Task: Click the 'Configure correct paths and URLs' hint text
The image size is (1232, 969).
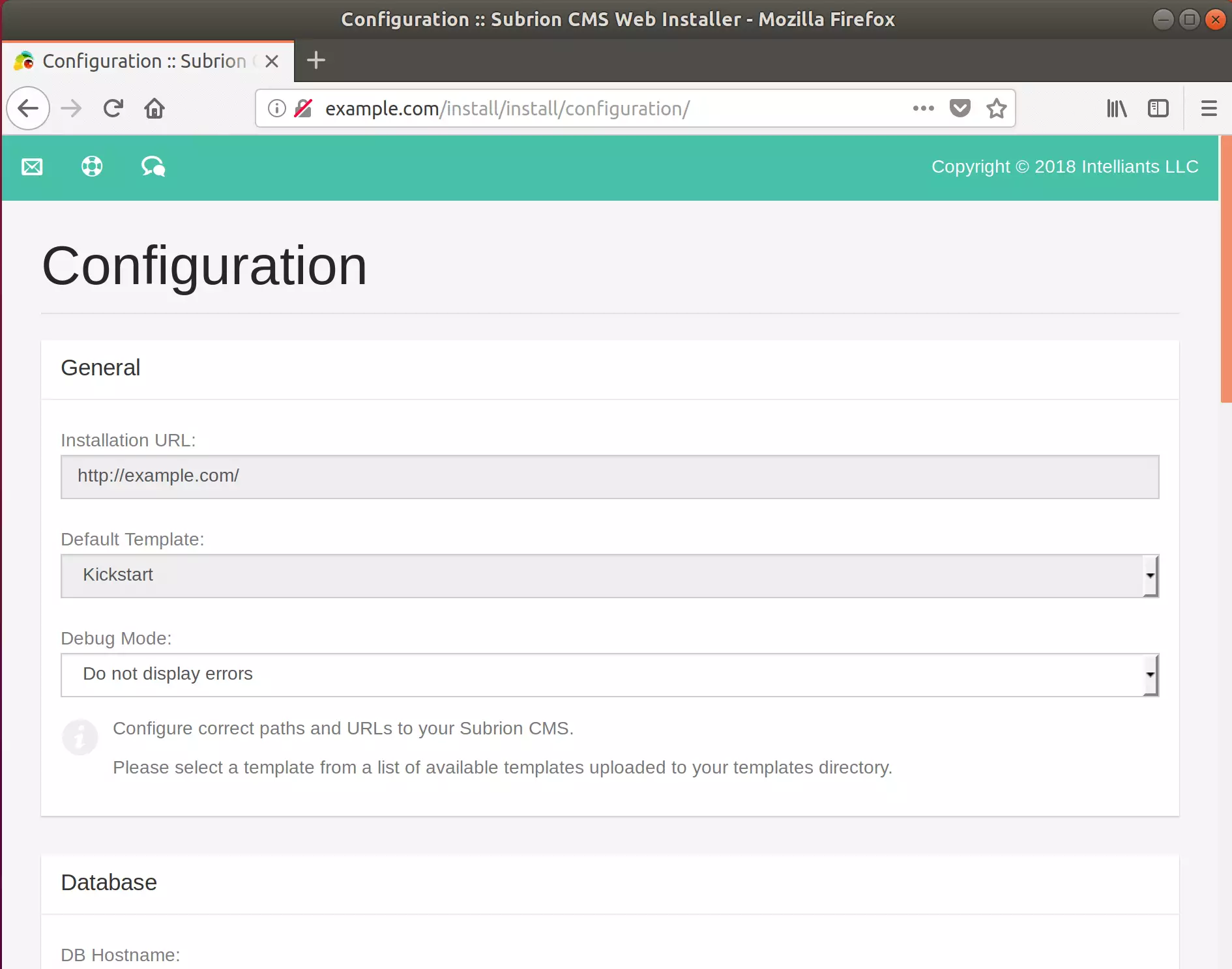Action: point(343,729)
